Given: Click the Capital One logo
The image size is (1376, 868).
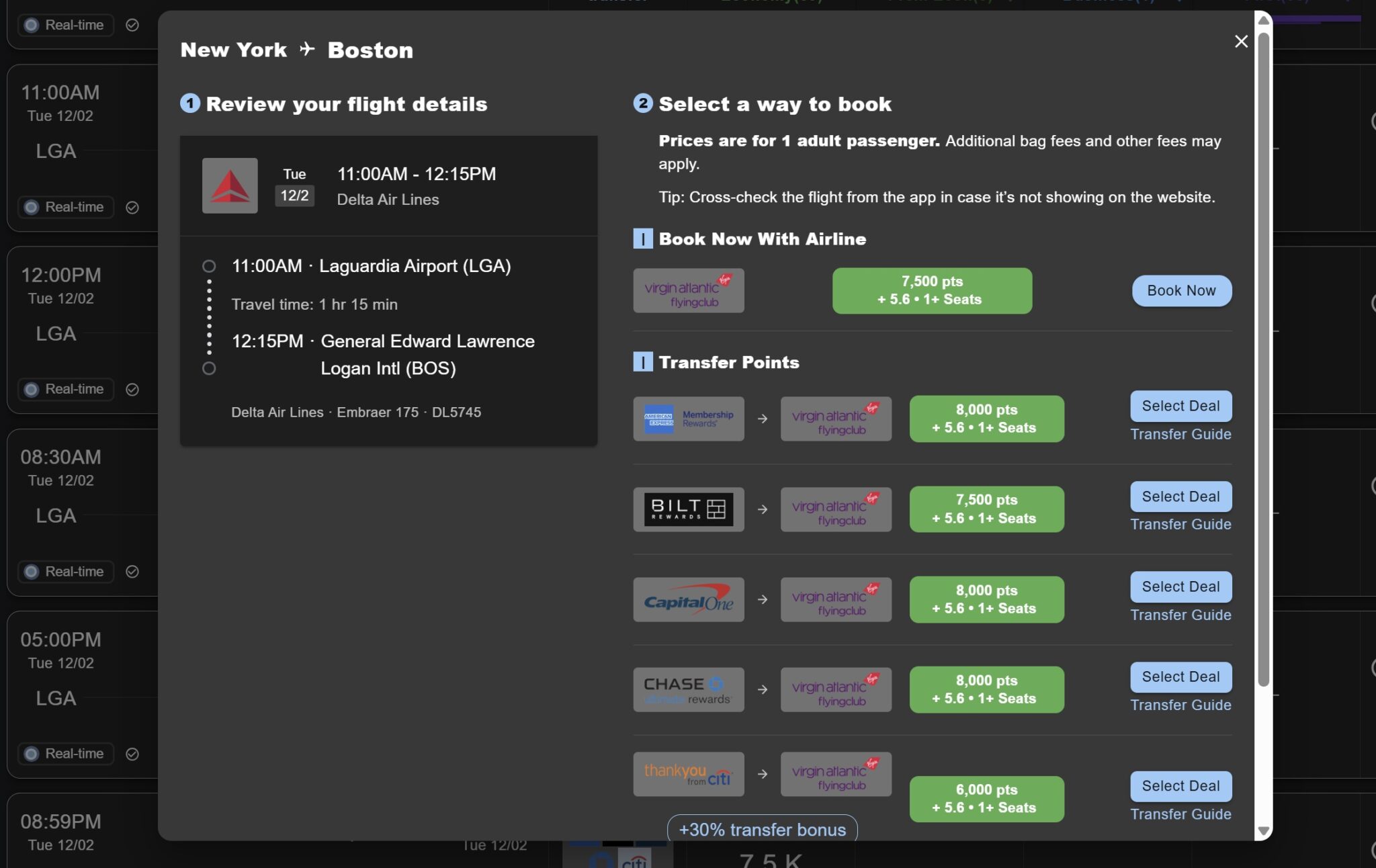Looking at the screenshot, I should [x=688, y=599].
